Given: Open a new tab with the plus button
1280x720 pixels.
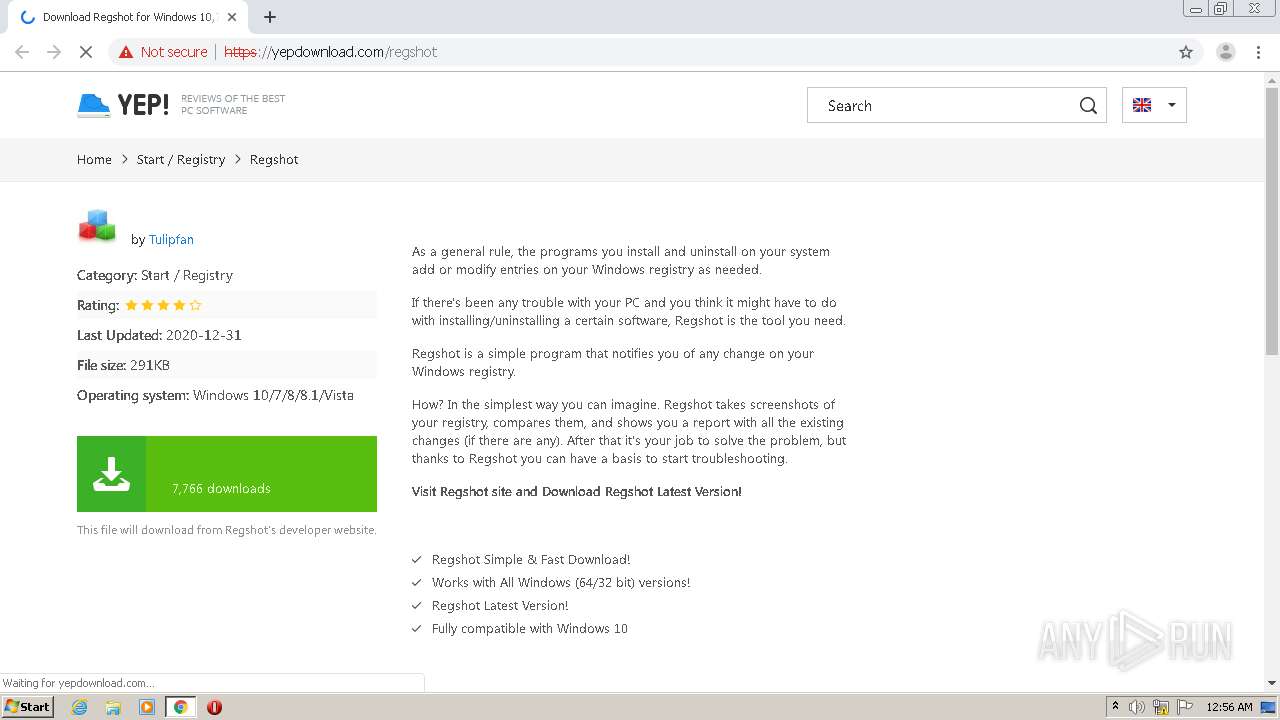Looking at the screenshot, I should (270, 17).
